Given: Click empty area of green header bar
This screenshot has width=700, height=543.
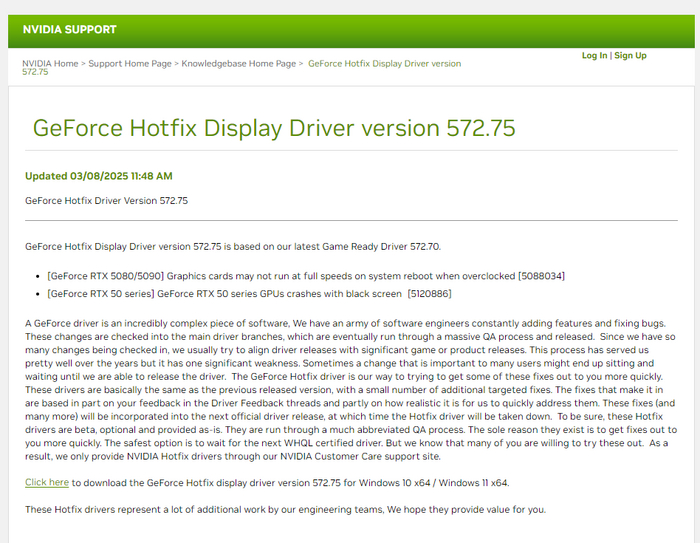Looking at the screenshot, I should point(400,30).
